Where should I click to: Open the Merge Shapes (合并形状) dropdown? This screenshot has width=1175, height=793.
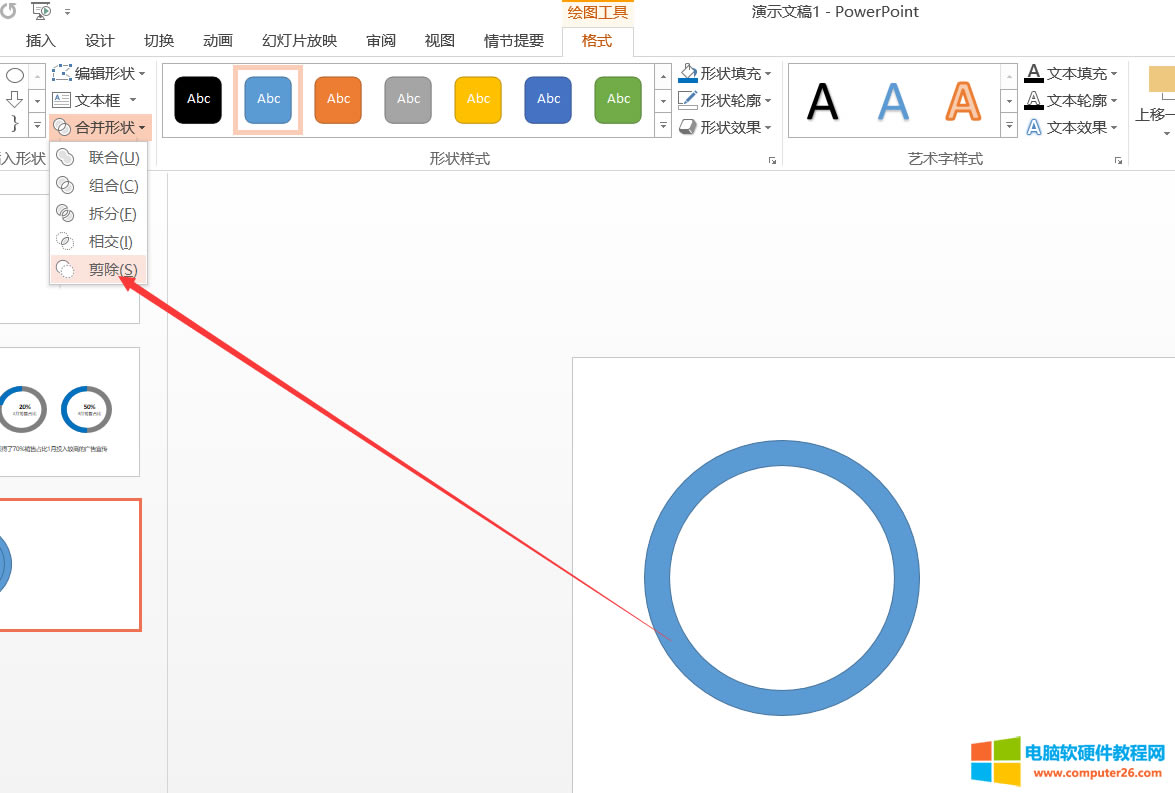101,127
